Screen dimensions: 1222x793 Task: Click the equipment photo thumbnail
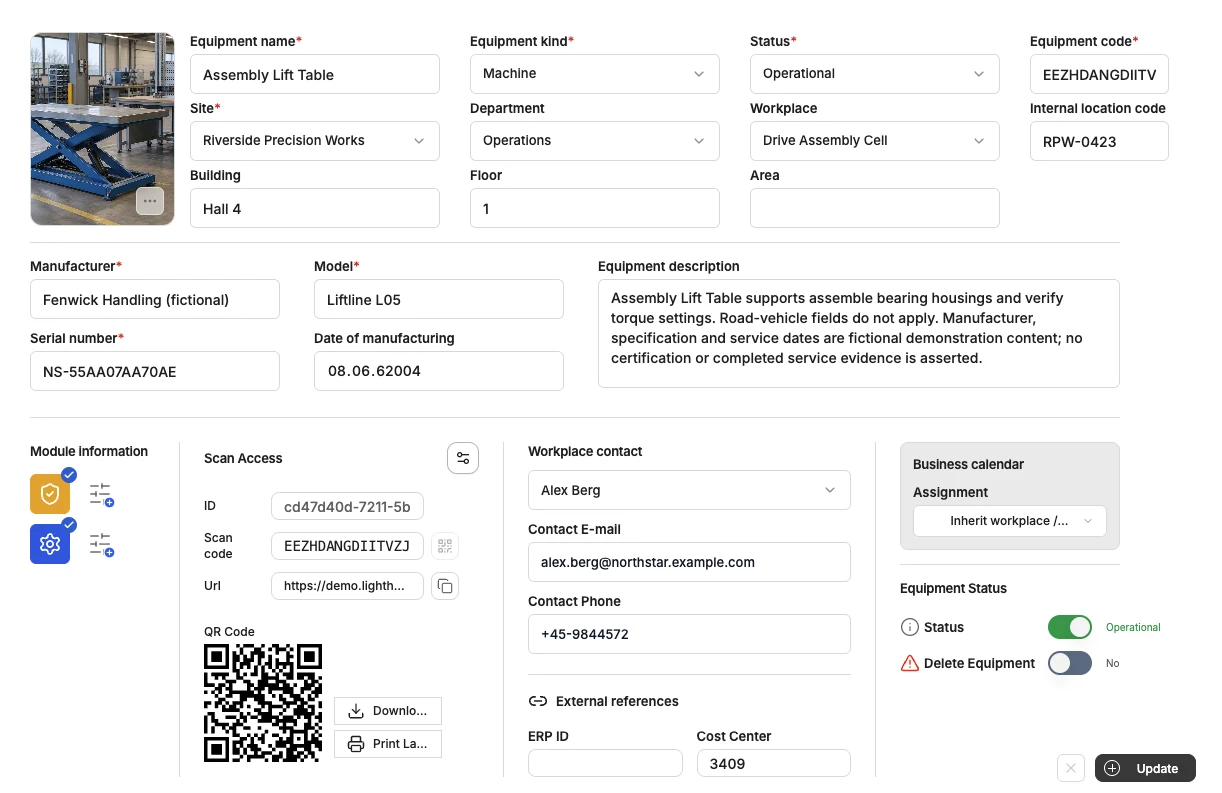tap(102, 128)
